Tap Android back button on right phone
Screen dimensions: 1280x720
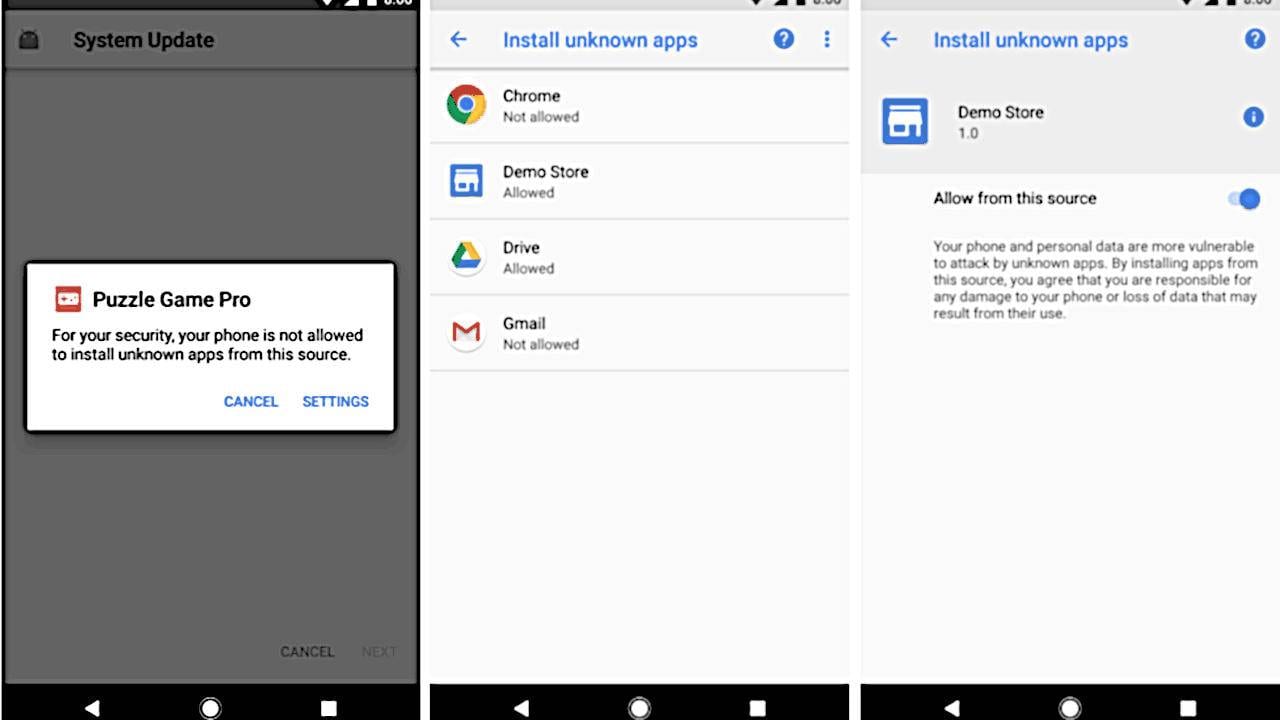[x=951, y=708]
